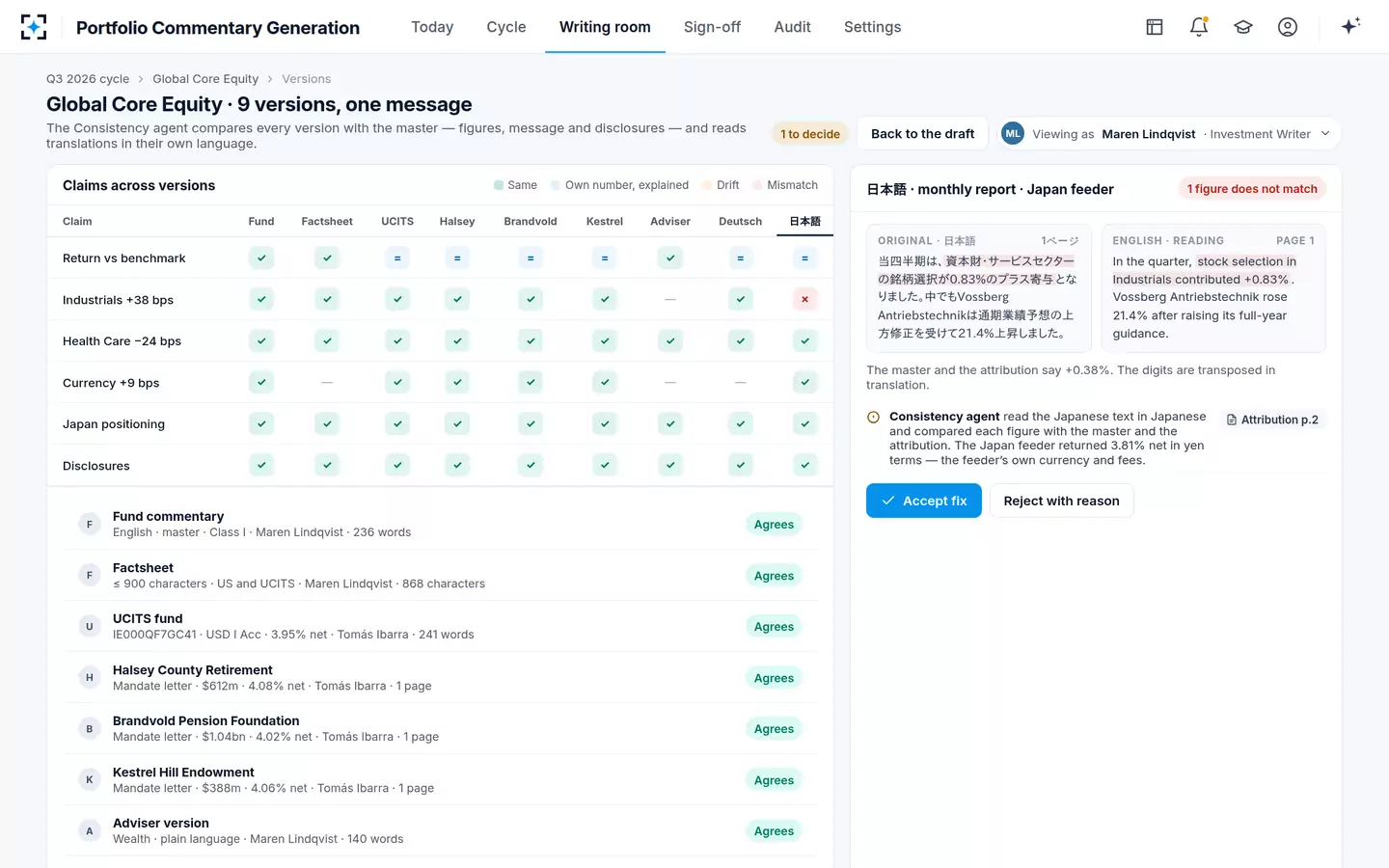
Task: Click Currency +9 bps check under Kestrel
Action: point(605,383)
